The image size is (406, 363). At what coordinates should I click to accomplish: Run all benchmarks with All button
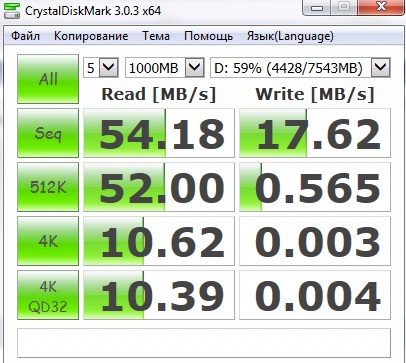pos(48,79)
